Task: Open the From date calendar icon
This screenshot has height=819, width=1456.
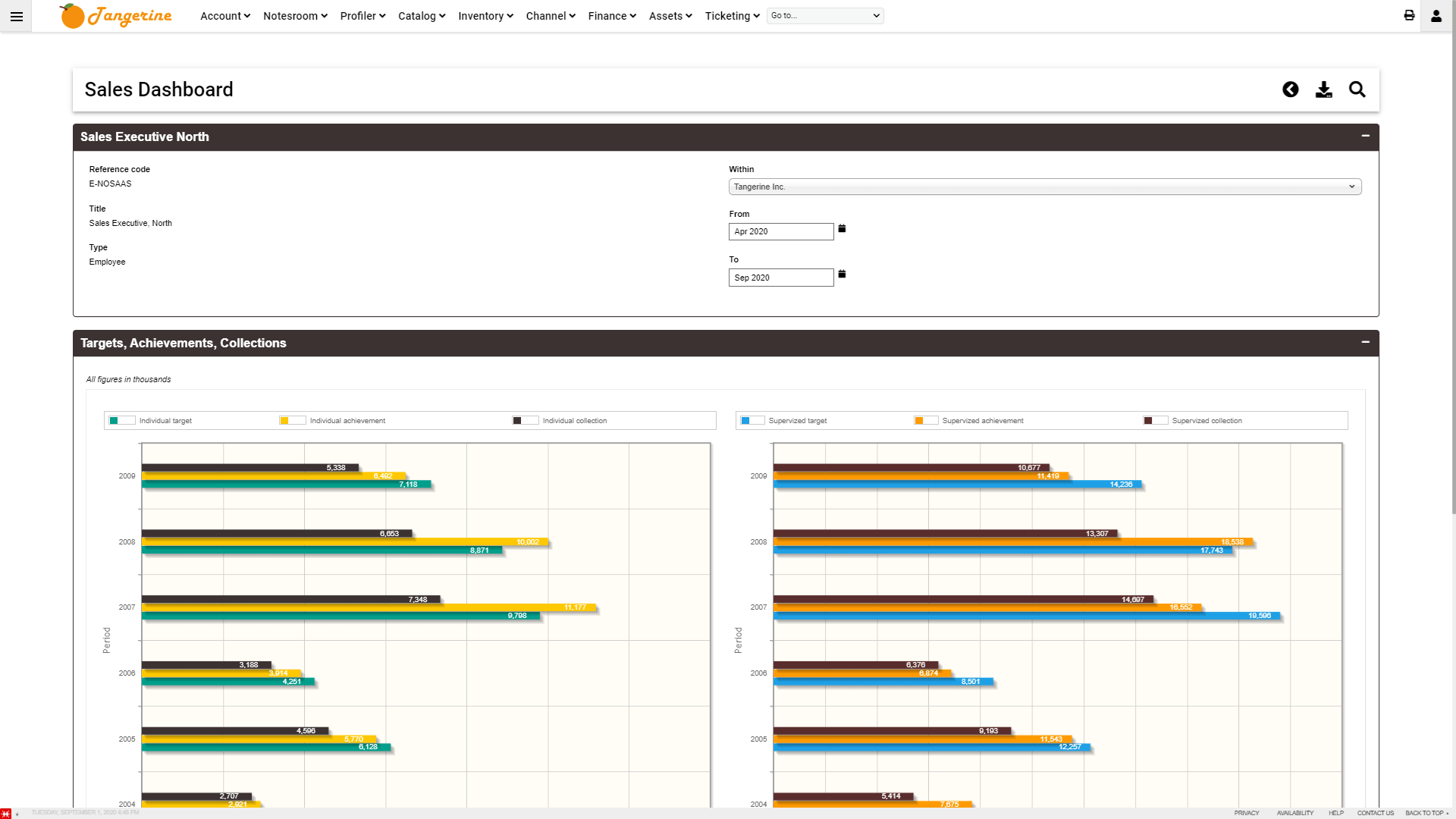Action: [x=842, y=228]
